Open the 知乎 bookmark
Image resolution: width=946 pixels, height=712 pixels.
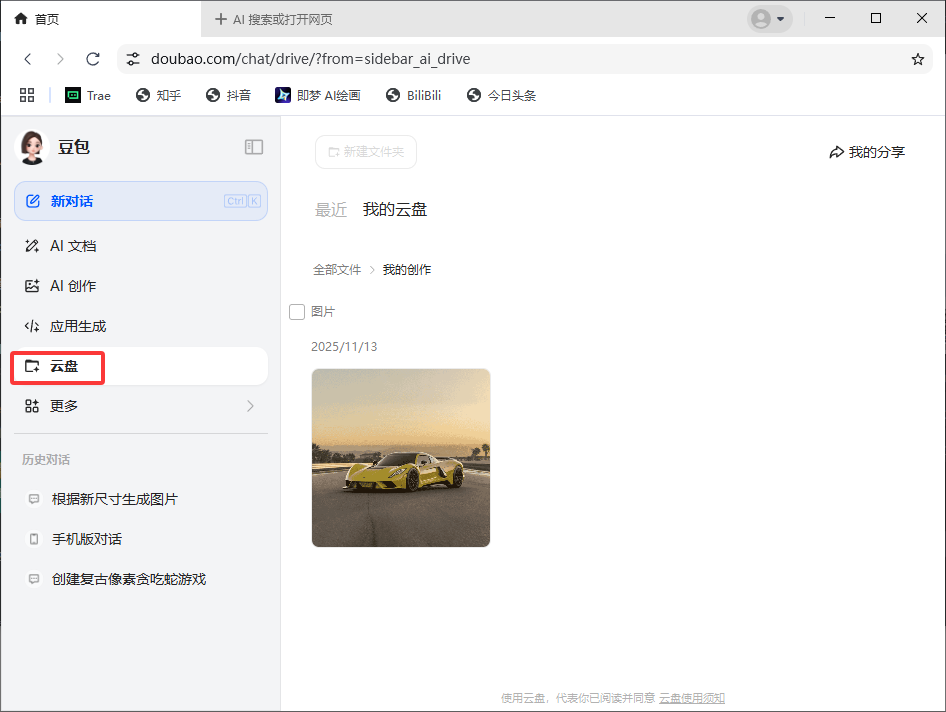(x=158, y=95)
